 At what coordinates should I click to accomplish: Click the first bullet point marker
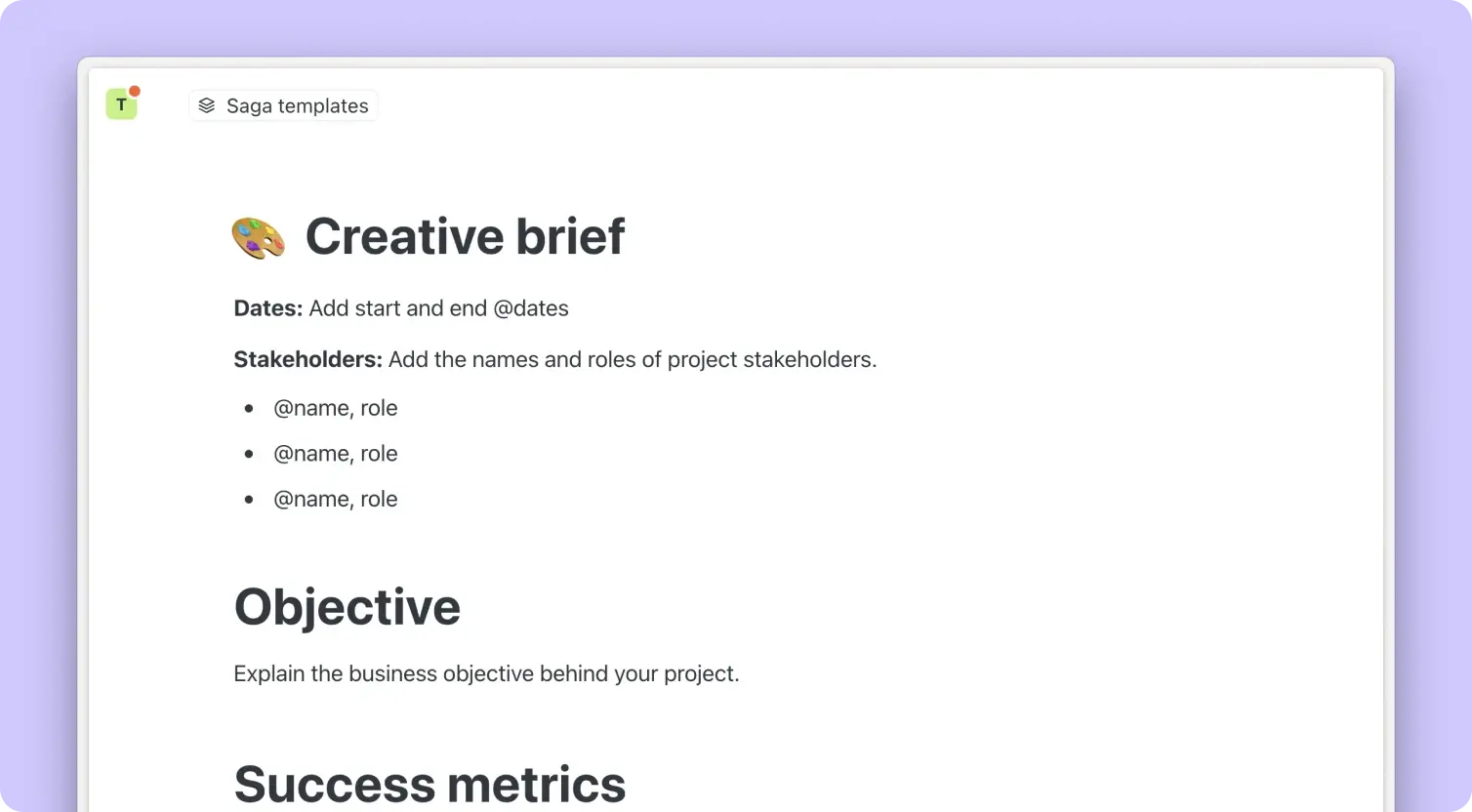click(249, 409)
